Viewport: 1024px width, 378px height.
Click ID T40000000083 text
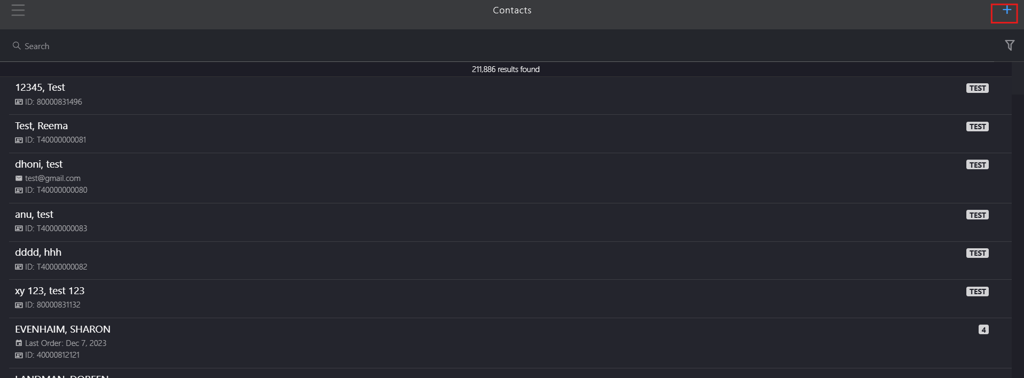(x=56, y=228)
